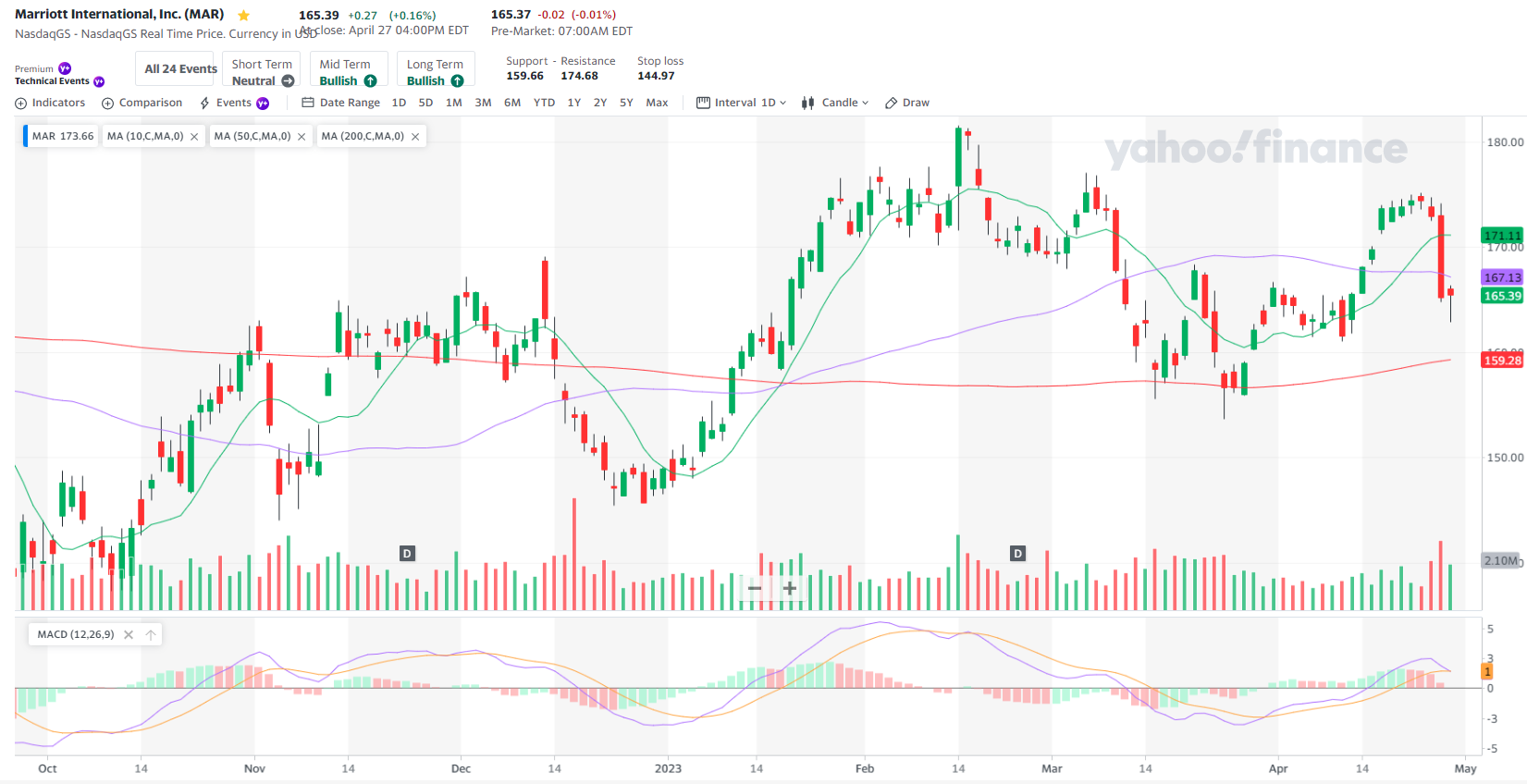Click the Marriott International, Inc. (MAR) title
Screen dimensions: 1527x784
119,15
